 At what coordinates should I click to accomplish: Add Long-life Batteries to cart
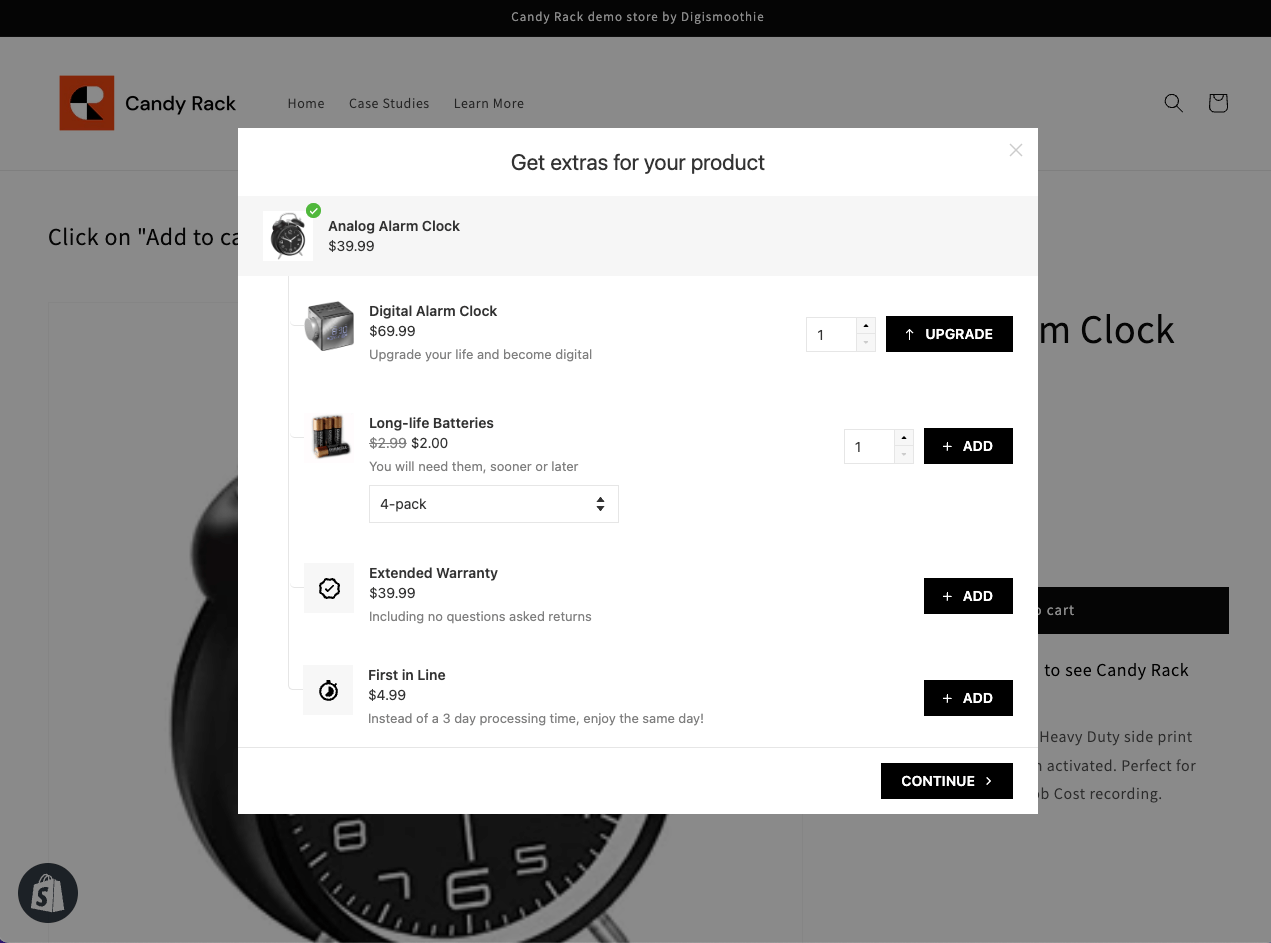point(968,446)
